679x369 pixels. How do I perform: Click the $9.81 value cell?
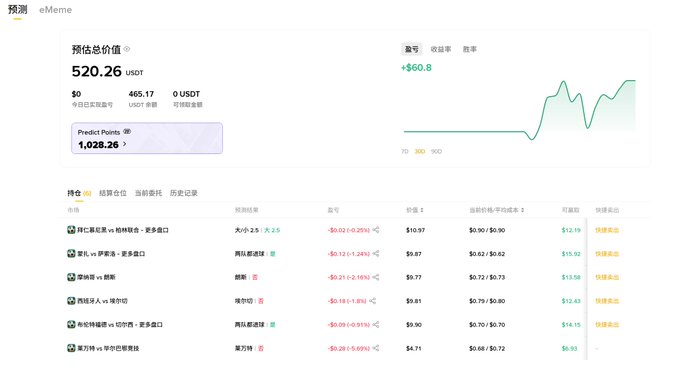pos(414,301)
